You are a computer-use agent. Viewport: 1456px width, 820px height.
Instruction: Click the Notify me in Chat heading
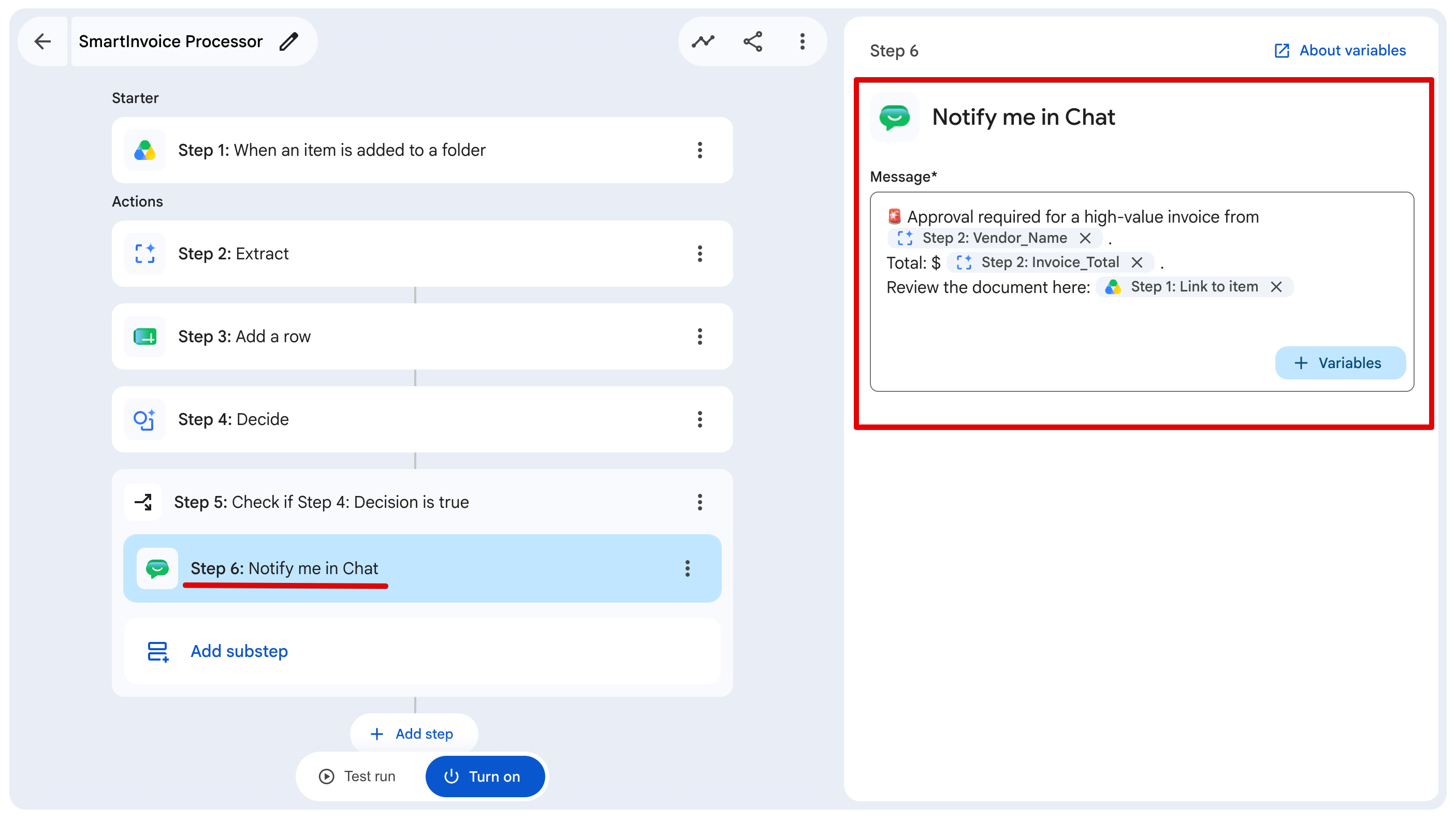(1023, 117)
